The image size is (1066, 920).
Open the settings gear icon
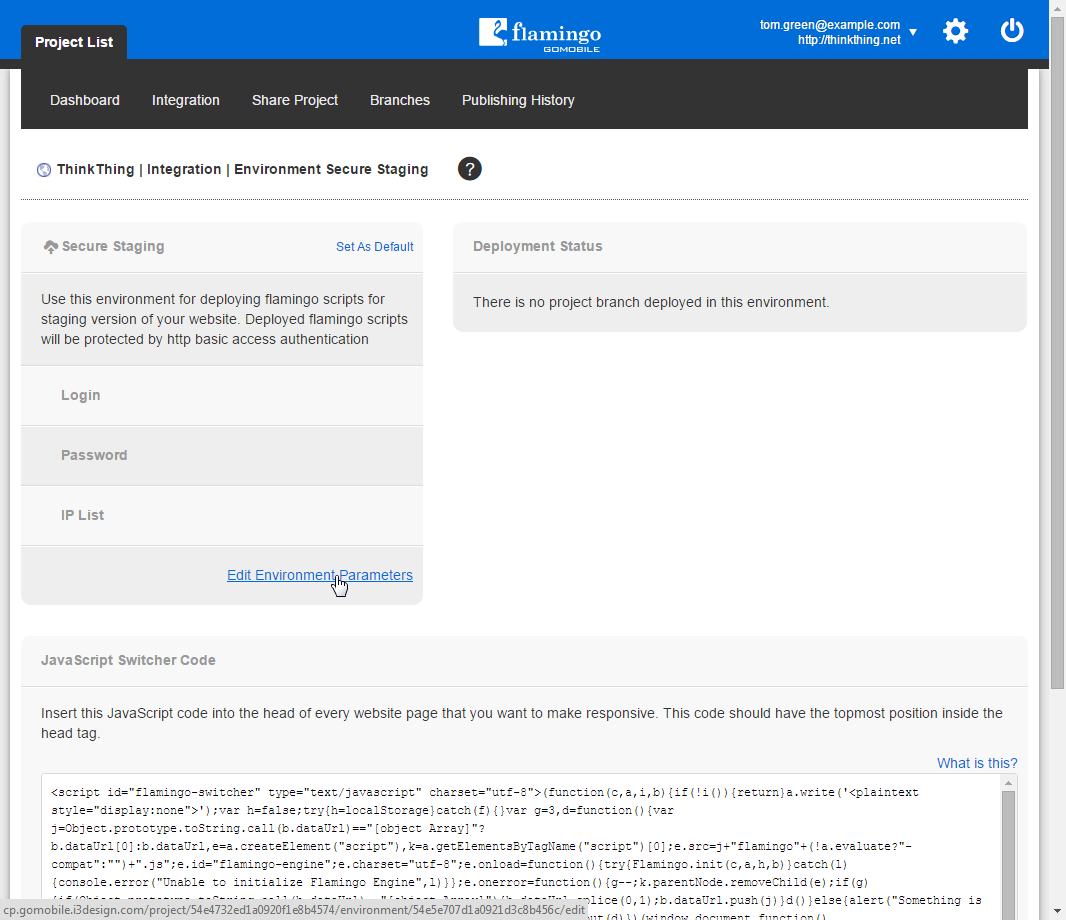point(955,31)
